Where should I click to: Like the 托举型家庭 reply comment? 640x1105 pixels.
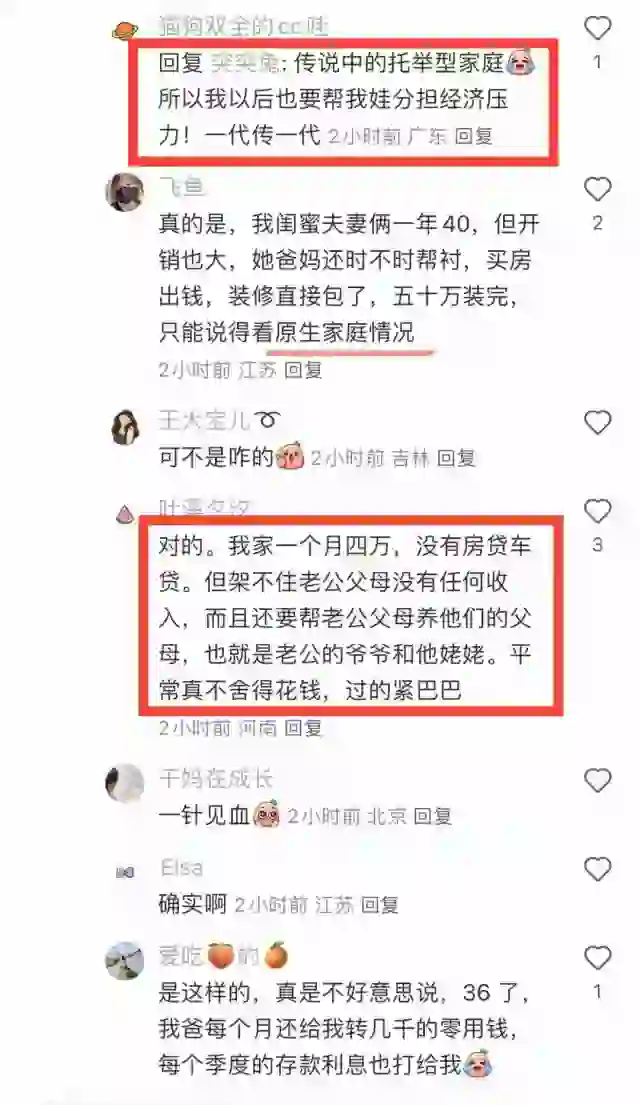click(598, 28)
